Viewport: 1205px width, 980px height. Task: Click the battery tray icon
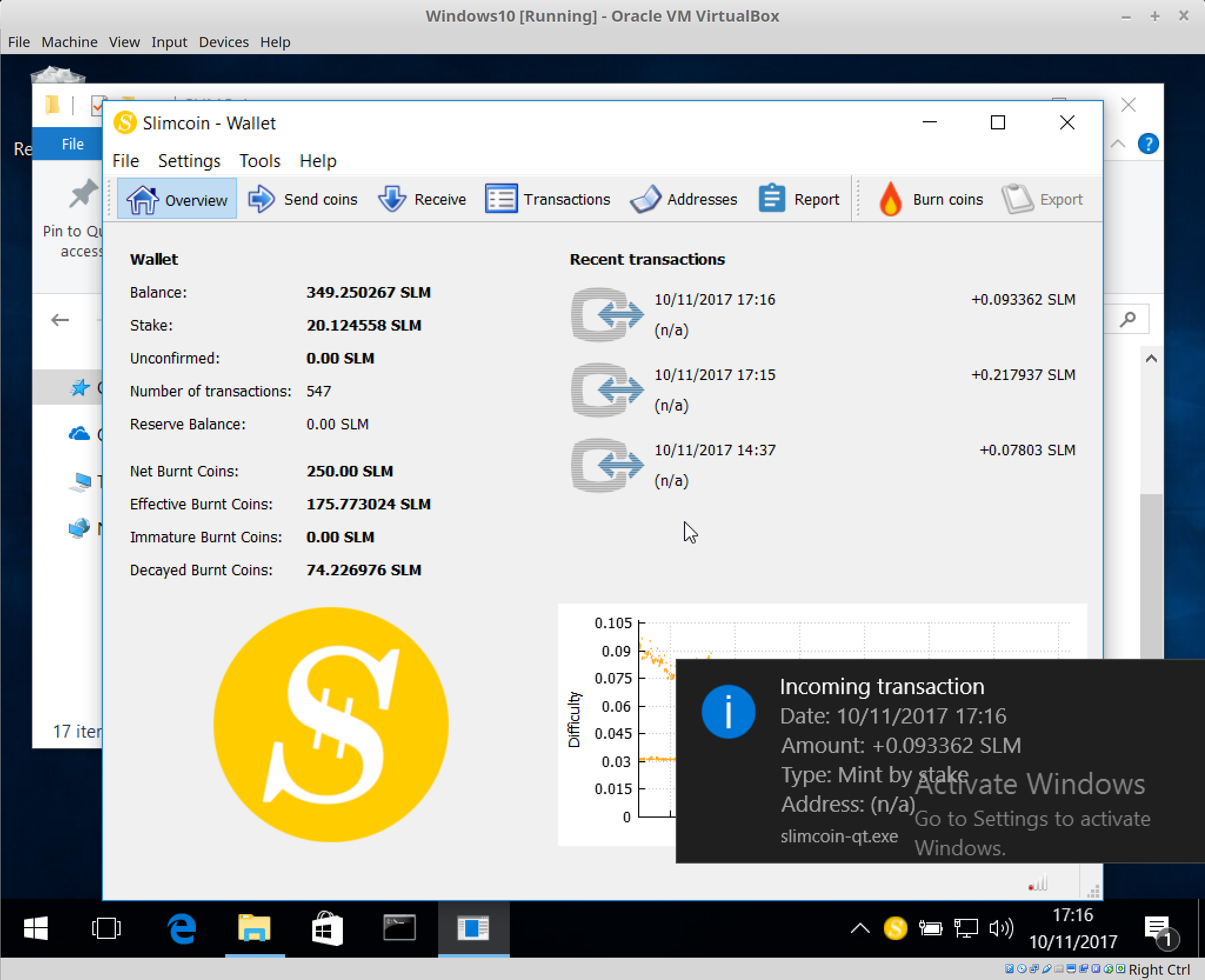pyautogui.click(x=930, y=928)
